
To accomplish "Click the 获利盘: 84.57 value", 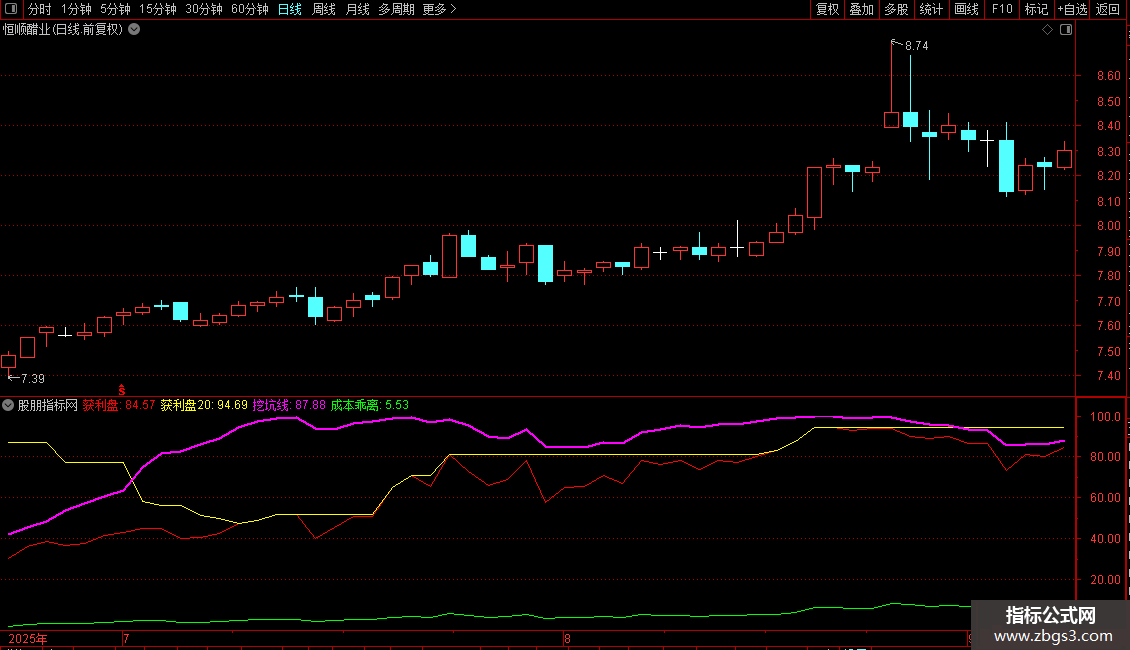I will pos(119,405).
